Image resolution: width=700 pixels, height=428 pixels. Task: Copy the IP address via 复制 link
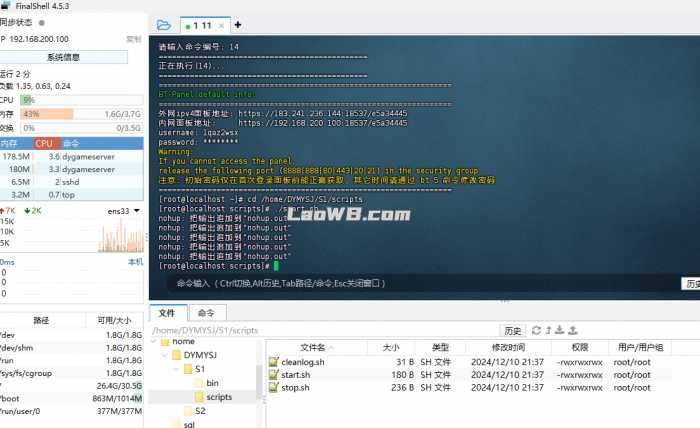pos(134,39)
